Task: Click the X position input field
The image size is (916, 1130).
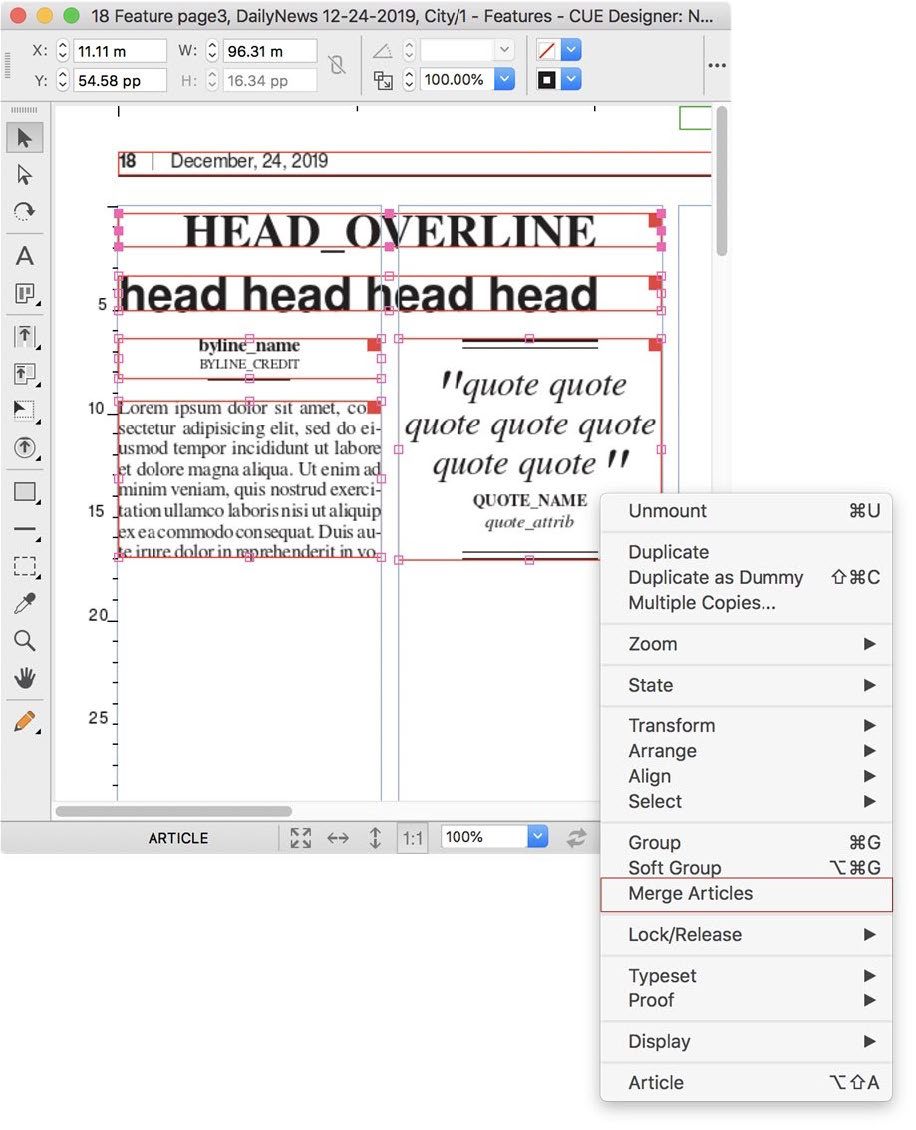Action: pyautogui.click(x=119, y=51)
